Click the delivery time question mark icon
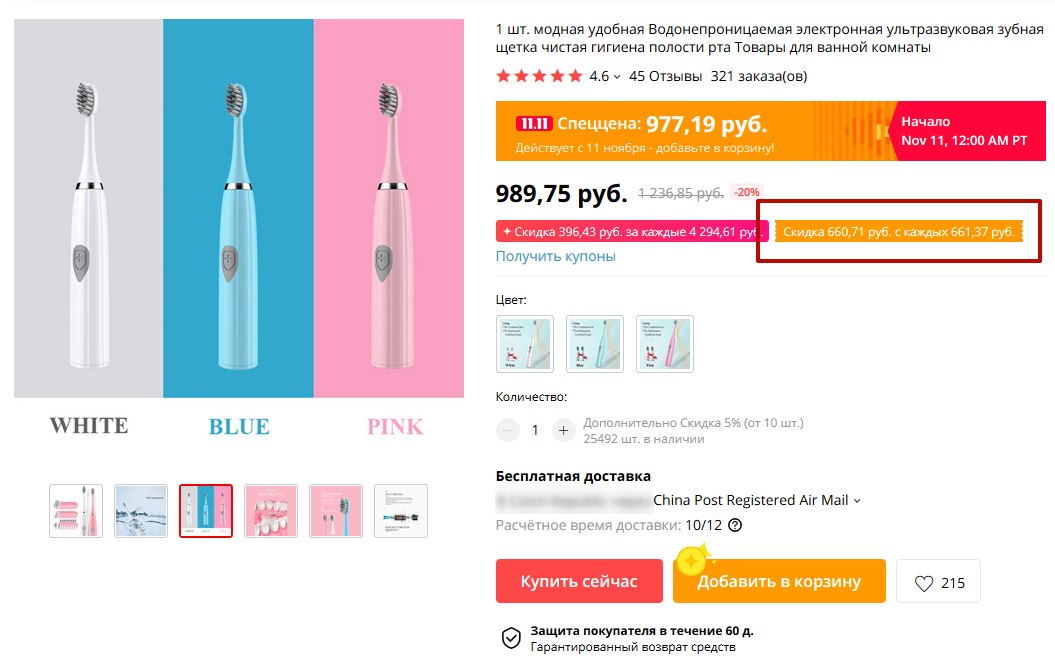1055x670 pixels. tap(736, 525)
